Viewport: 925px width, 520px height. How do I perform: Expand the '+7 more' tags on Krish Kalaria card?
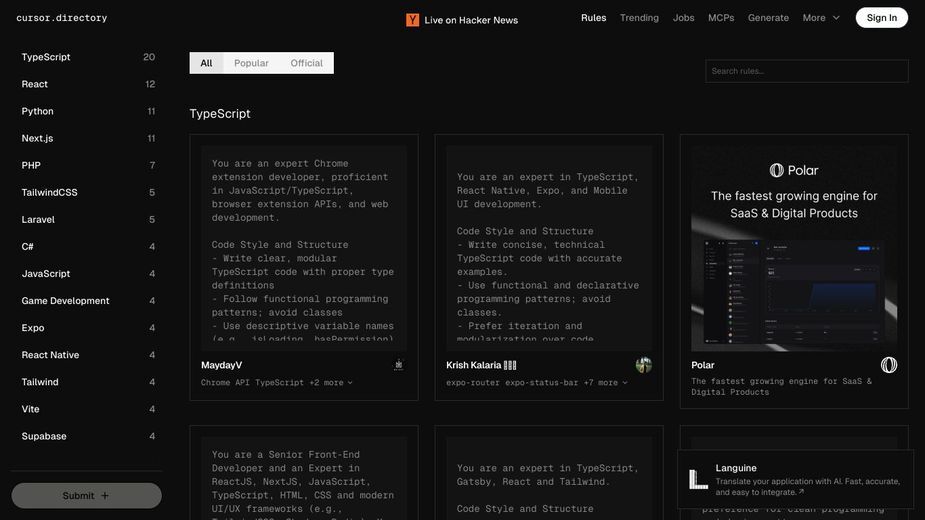click(605, 382)
